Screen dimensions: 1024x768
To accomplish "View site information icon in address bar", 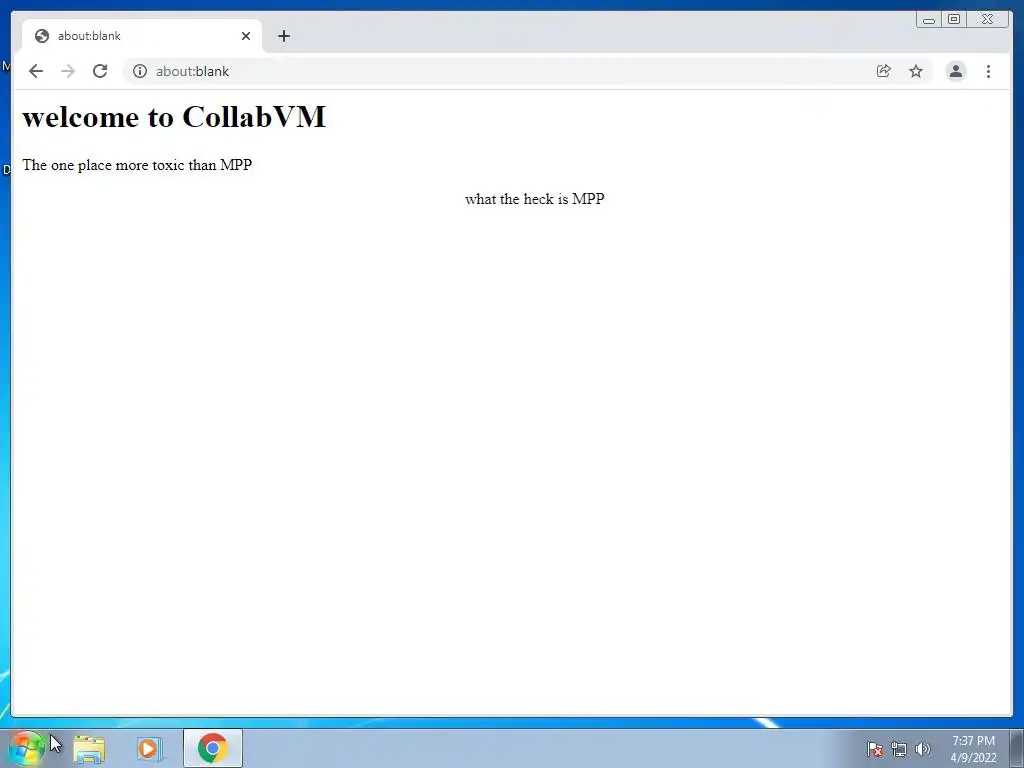I will 140,71.
